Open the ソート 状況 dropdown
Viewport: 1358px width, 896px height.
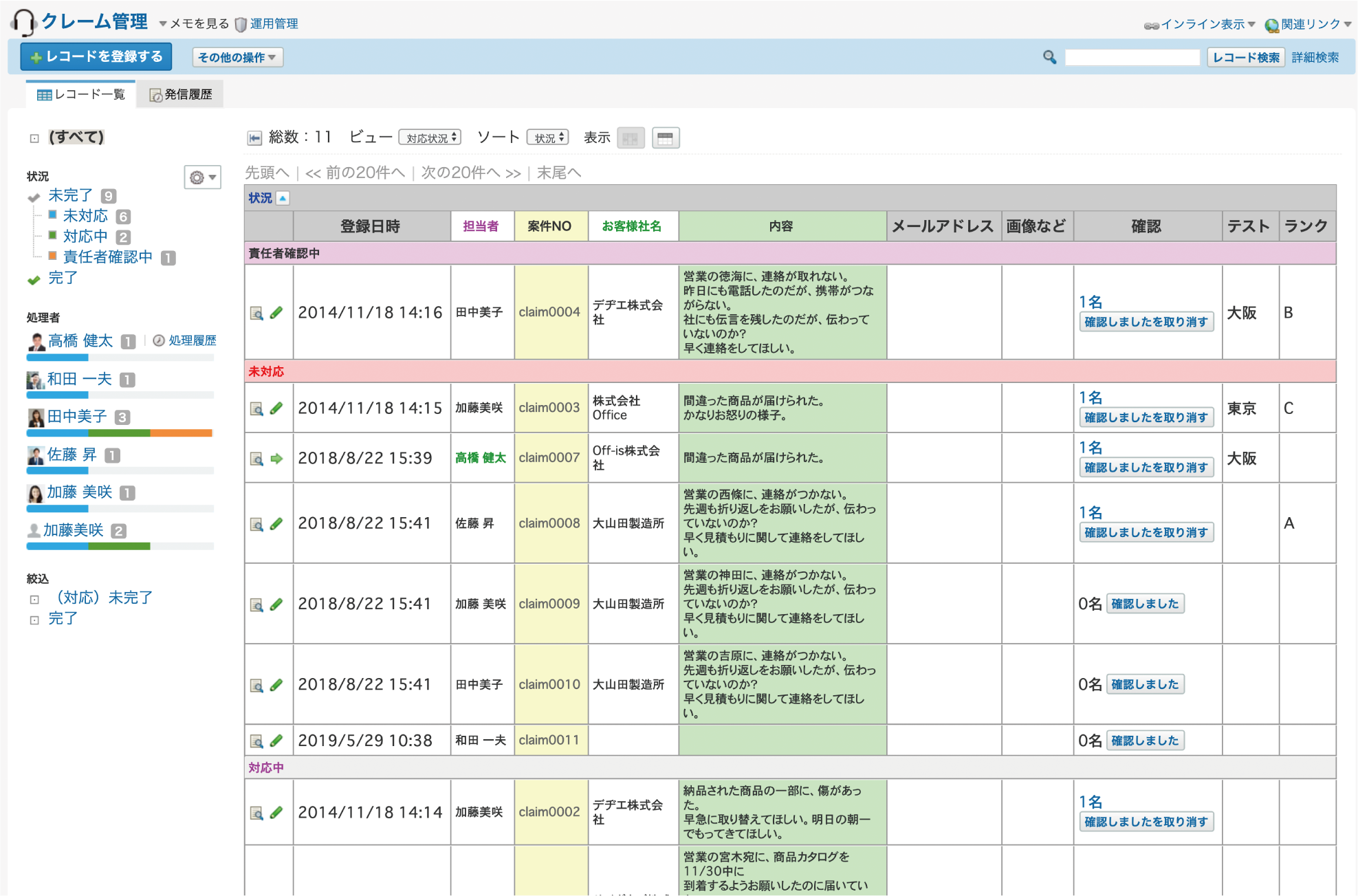(548, 138)
